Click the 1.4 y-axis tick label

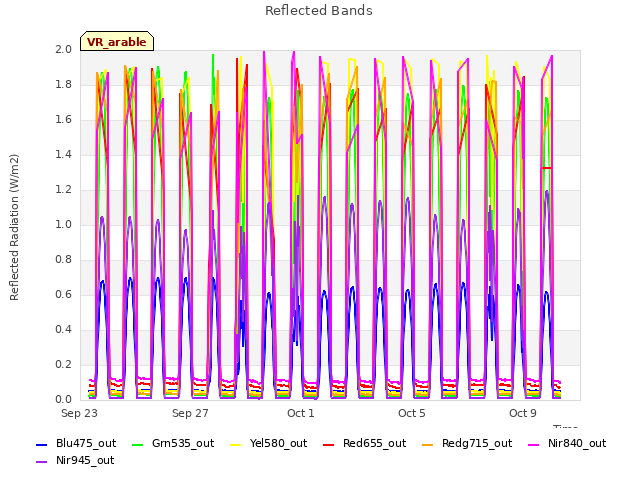63,155
